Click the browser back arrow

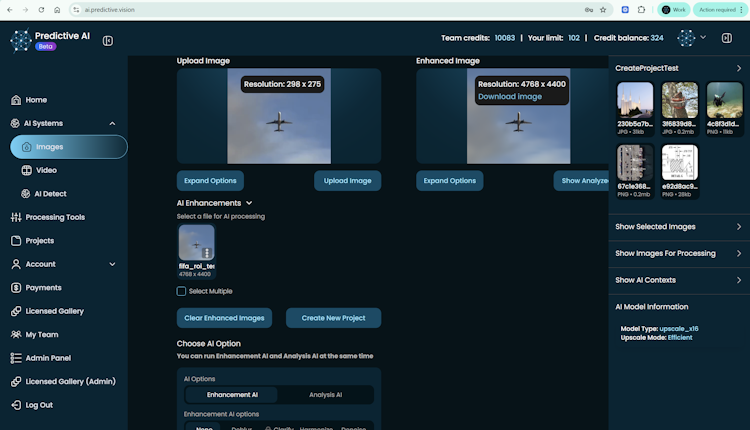(10, 10)
